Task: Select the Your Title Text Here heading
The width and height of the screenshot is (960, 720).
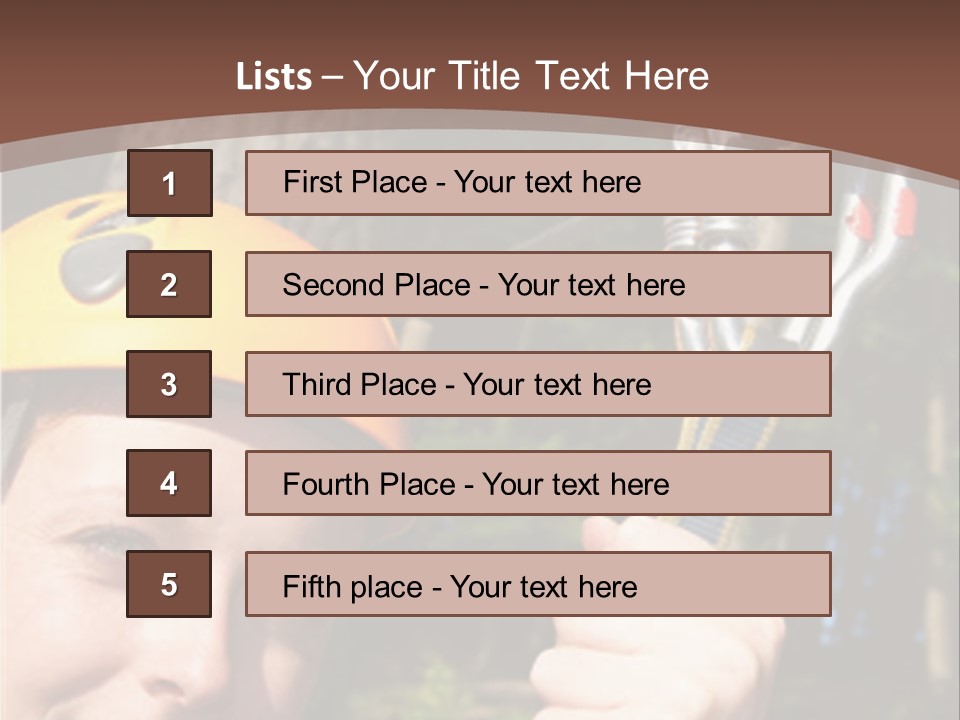Action: tap(531, 76)
